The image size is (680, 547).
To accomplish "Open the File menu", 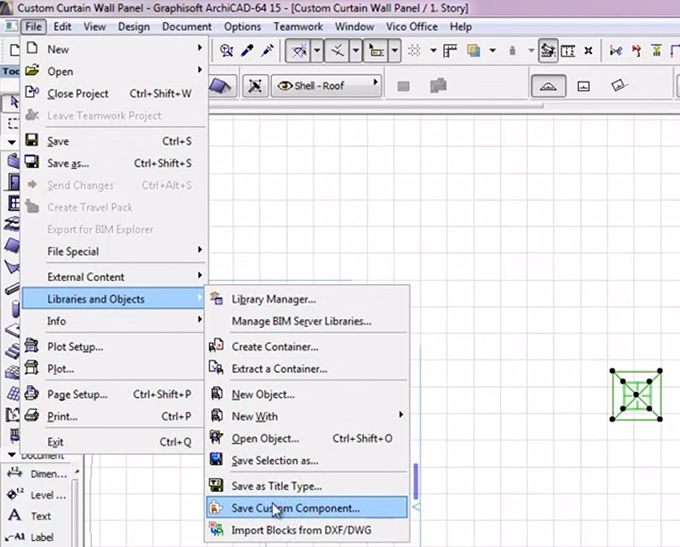I will [33, 27].
